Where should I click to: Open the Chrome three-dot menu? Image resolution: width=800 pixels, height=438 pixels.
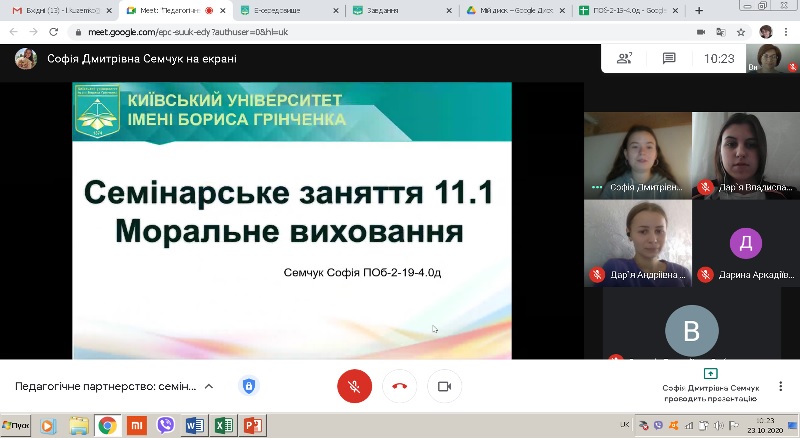784,32
